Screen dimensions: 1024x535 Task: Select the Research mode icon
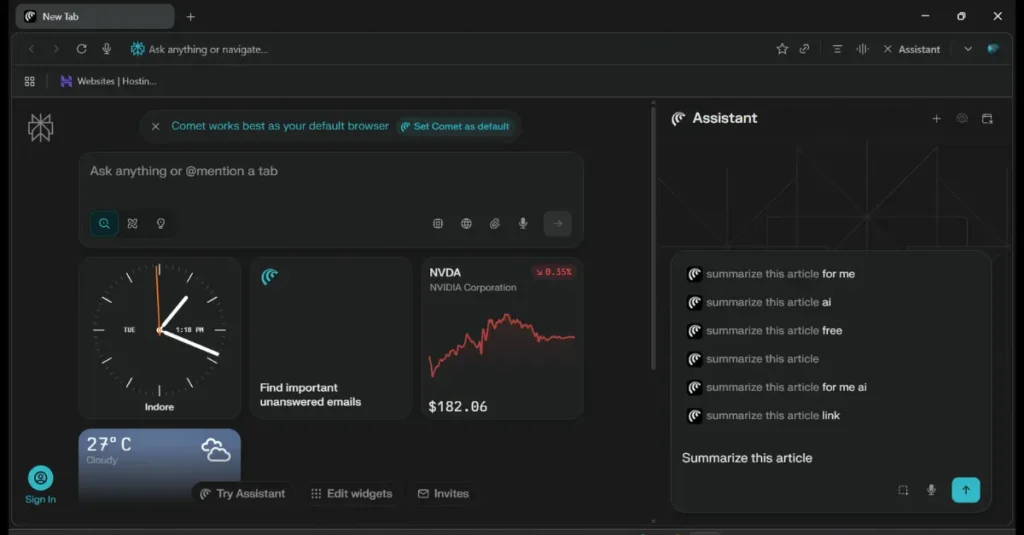point(133,223)
